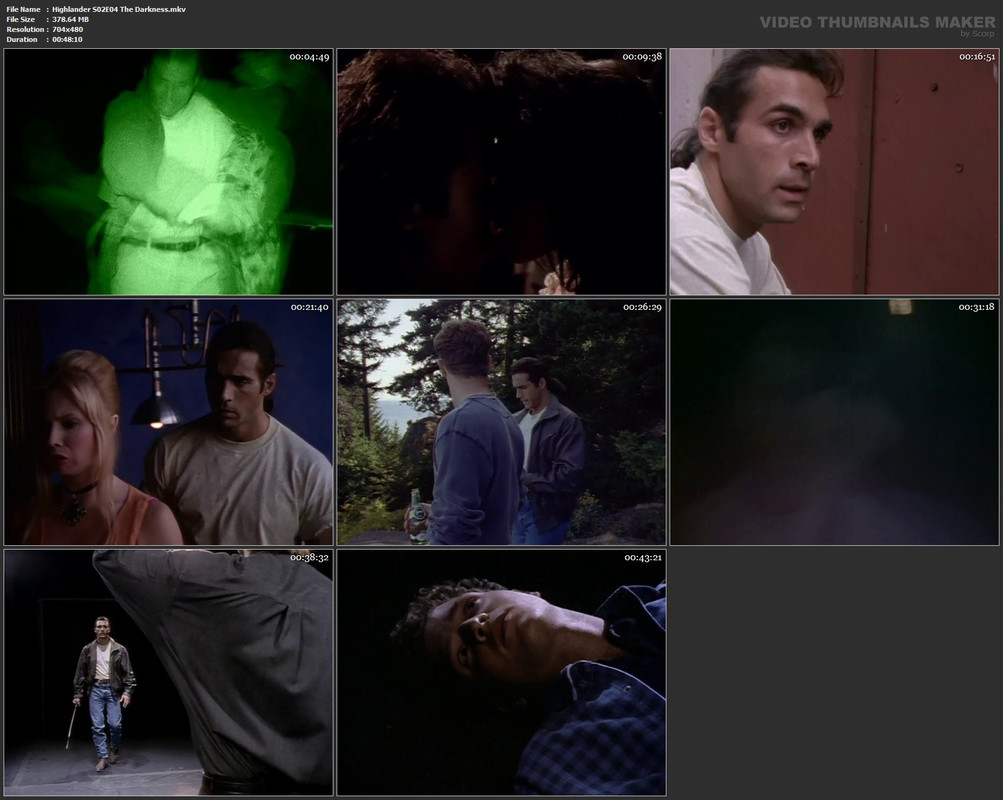Open the blonde woman and man thumbnail at 00:21:40

coord(168,422)
